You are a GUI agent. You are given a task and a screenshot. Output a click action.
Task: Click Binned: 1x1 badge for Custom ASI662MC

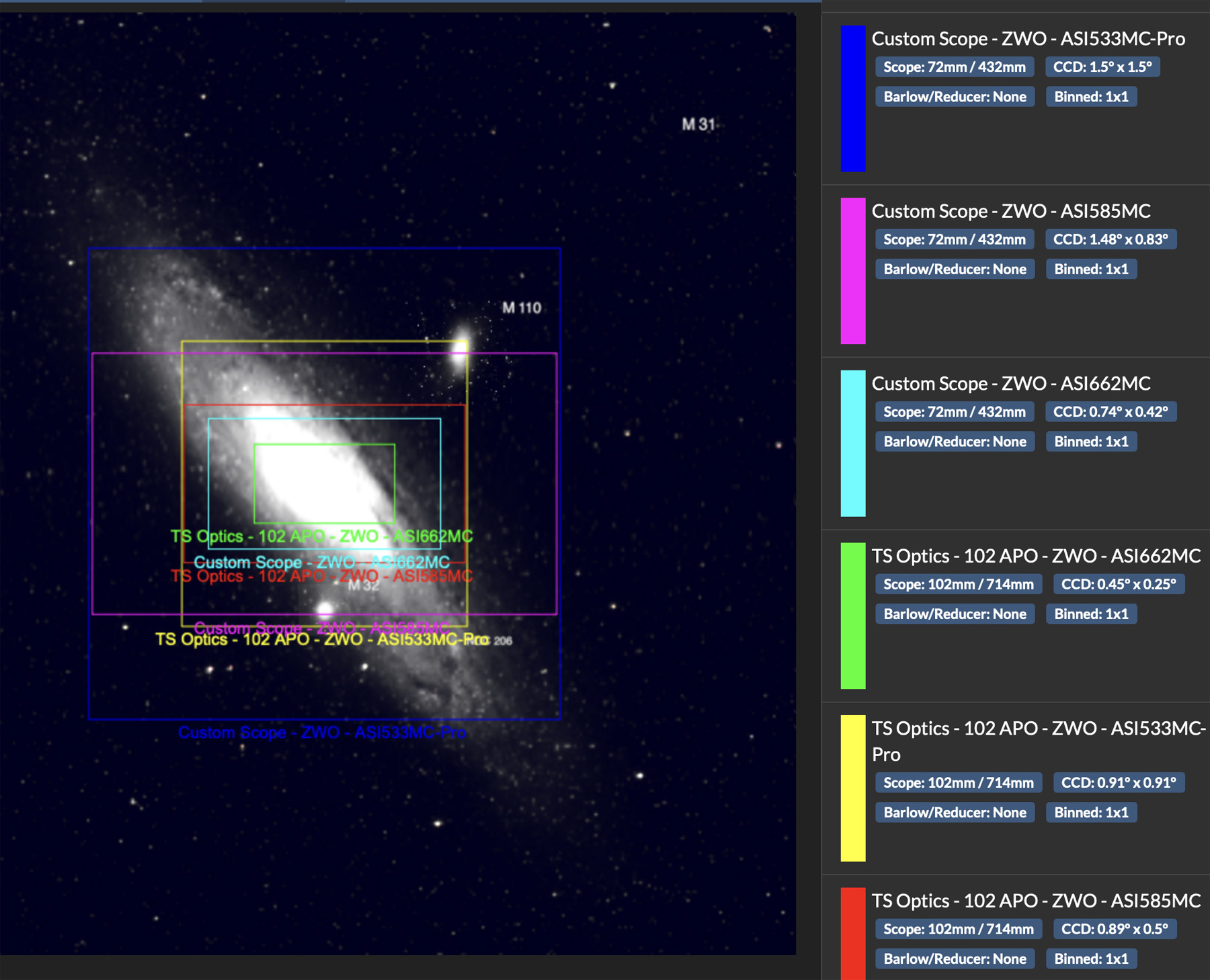pos(1091,442)
